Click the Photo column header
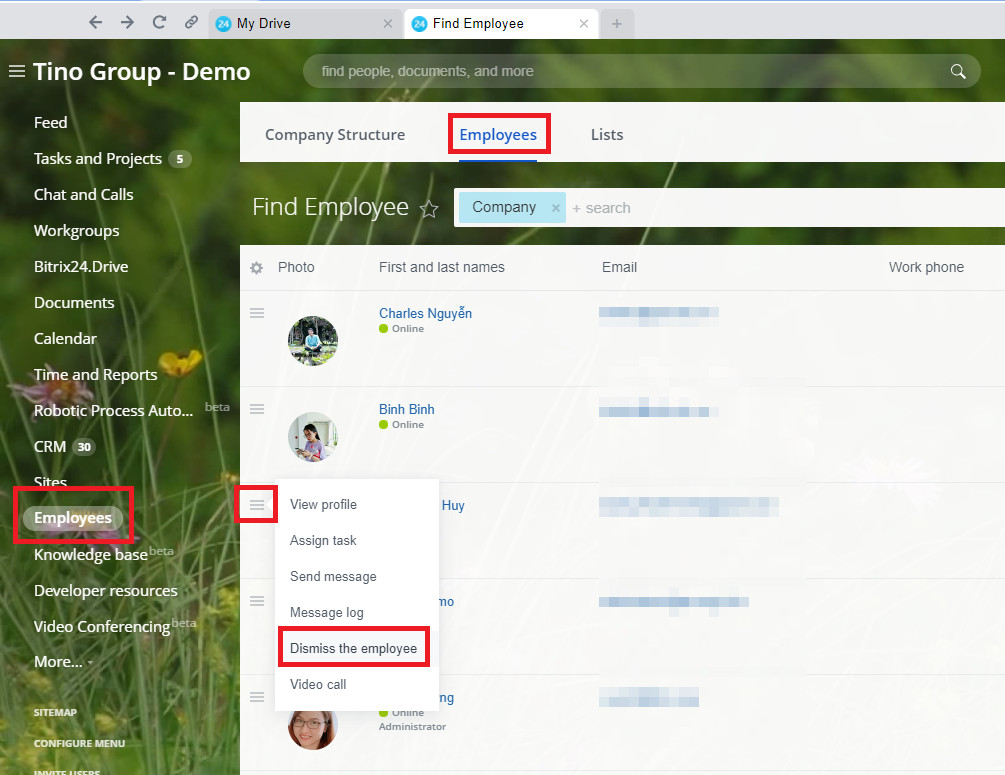Screen dimensions: 1005x775 coord(296,267)
